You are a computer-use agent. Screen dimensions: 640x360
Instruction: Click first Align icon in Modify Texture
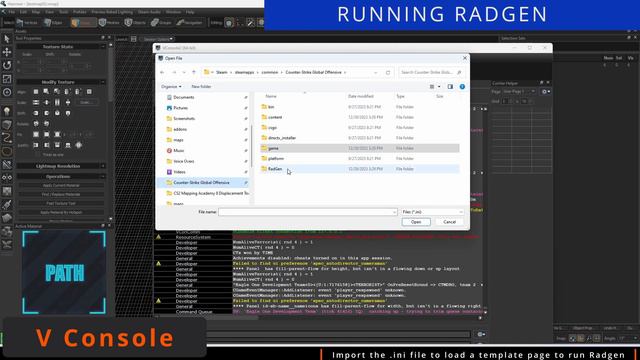click(x=36, y=92)
